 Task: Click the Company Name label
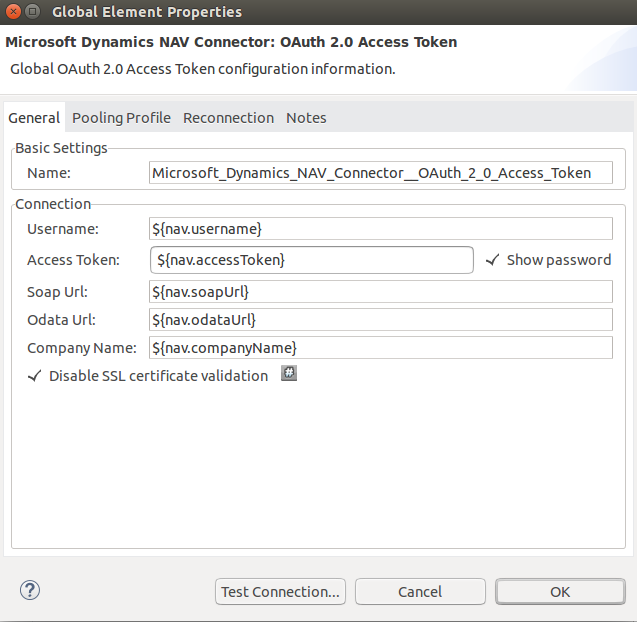82,348
